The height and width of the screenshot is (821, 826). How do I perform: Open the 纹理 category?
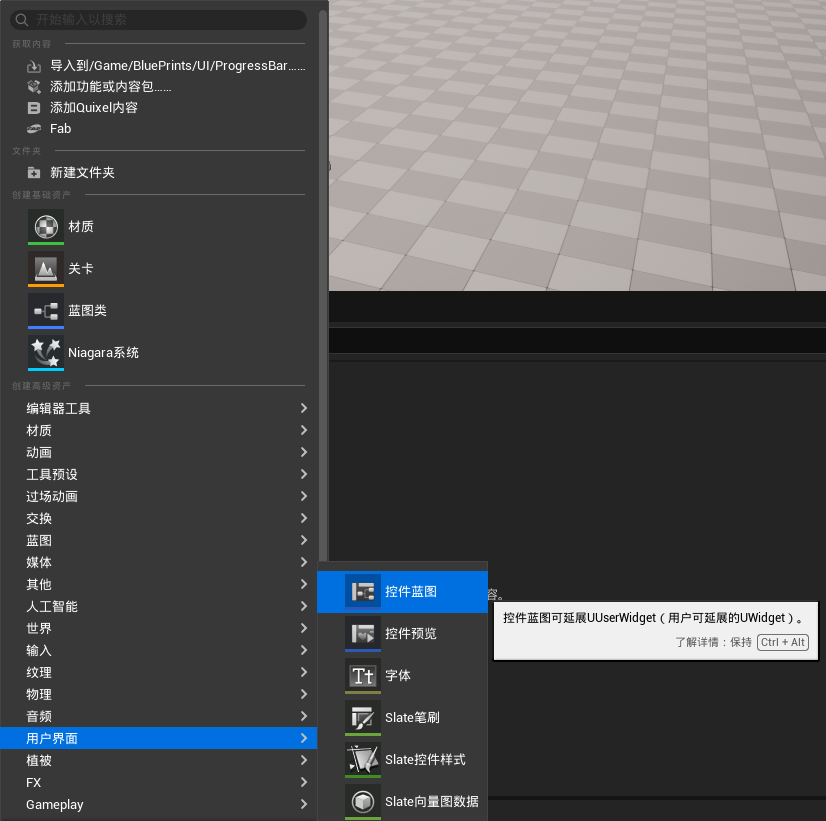click(x=159, y=672)
